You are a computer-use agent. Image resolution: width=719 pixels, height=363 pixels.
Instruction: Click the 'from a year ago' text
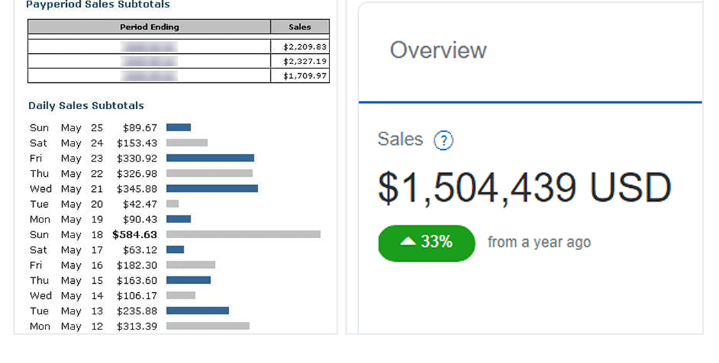539,242
